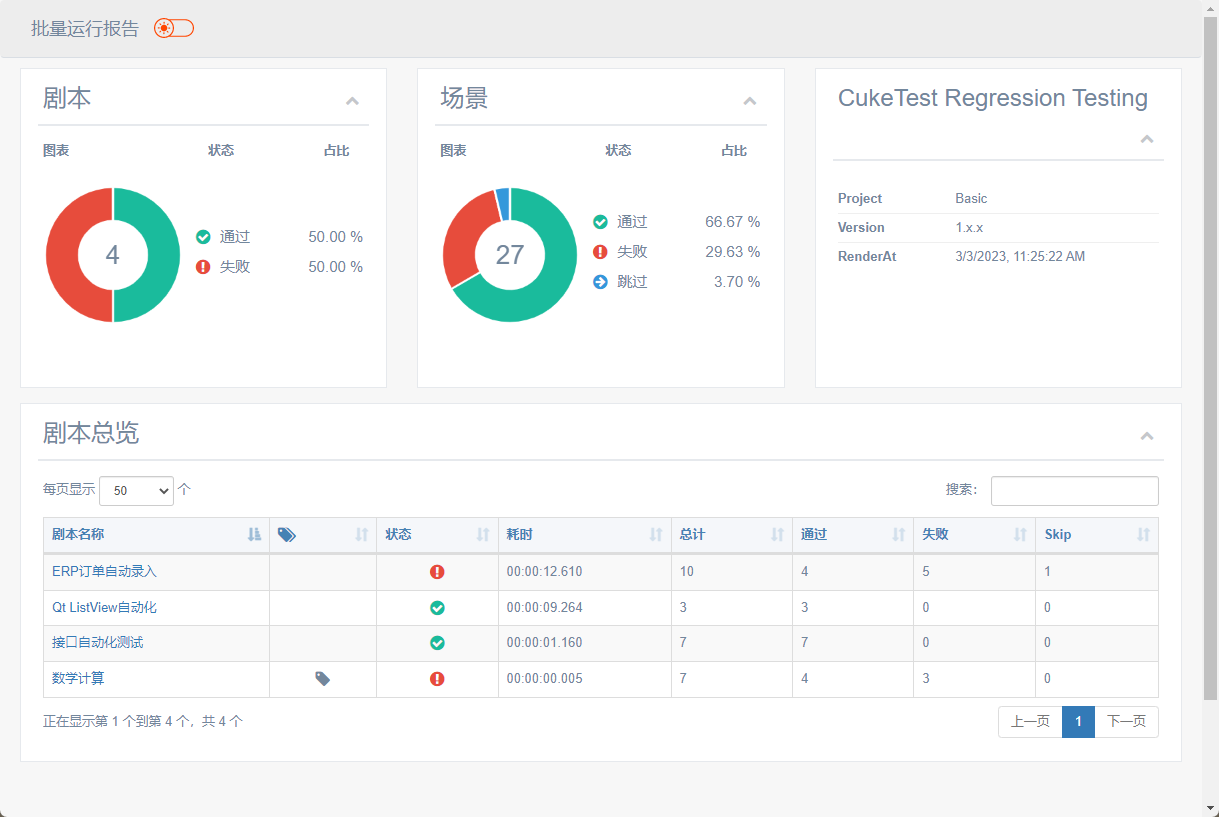Click the 搜索 input field
Screen dimensions: 1219x817
(x=1075, y=491)
